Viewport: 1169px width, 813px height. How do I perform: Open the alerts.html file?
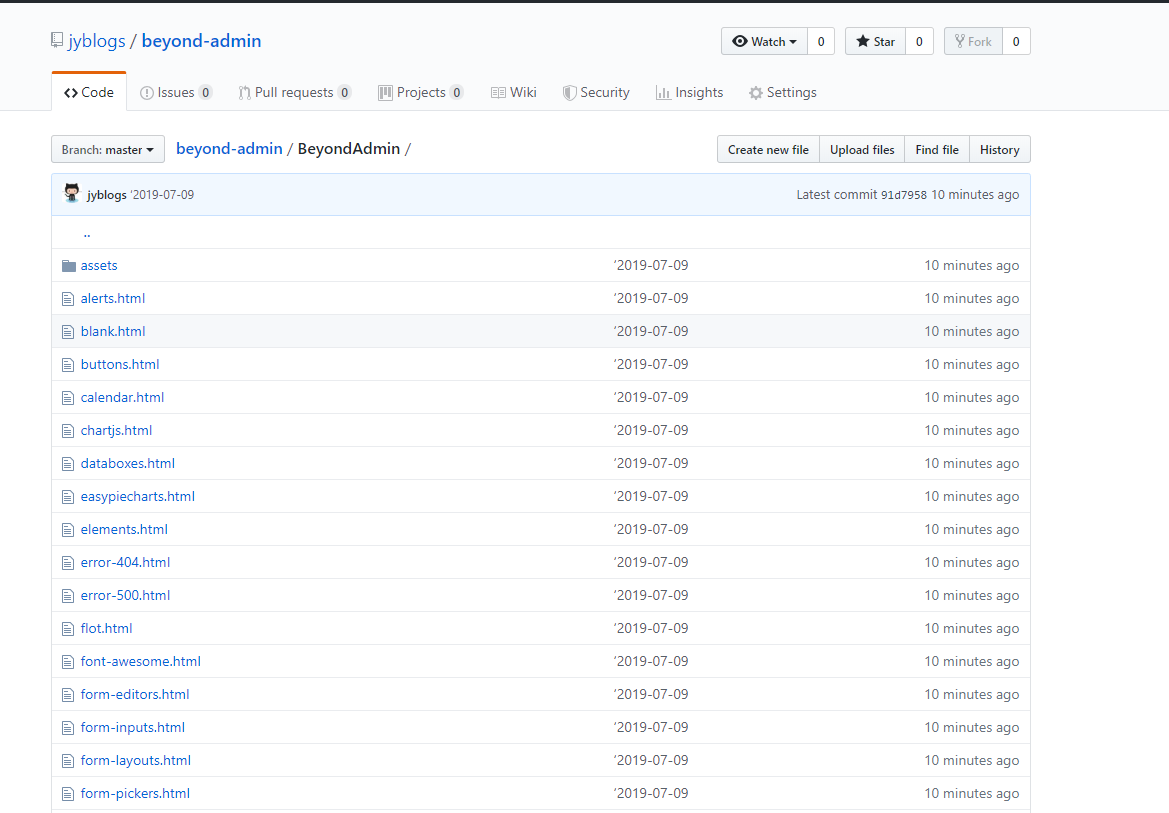113,298
